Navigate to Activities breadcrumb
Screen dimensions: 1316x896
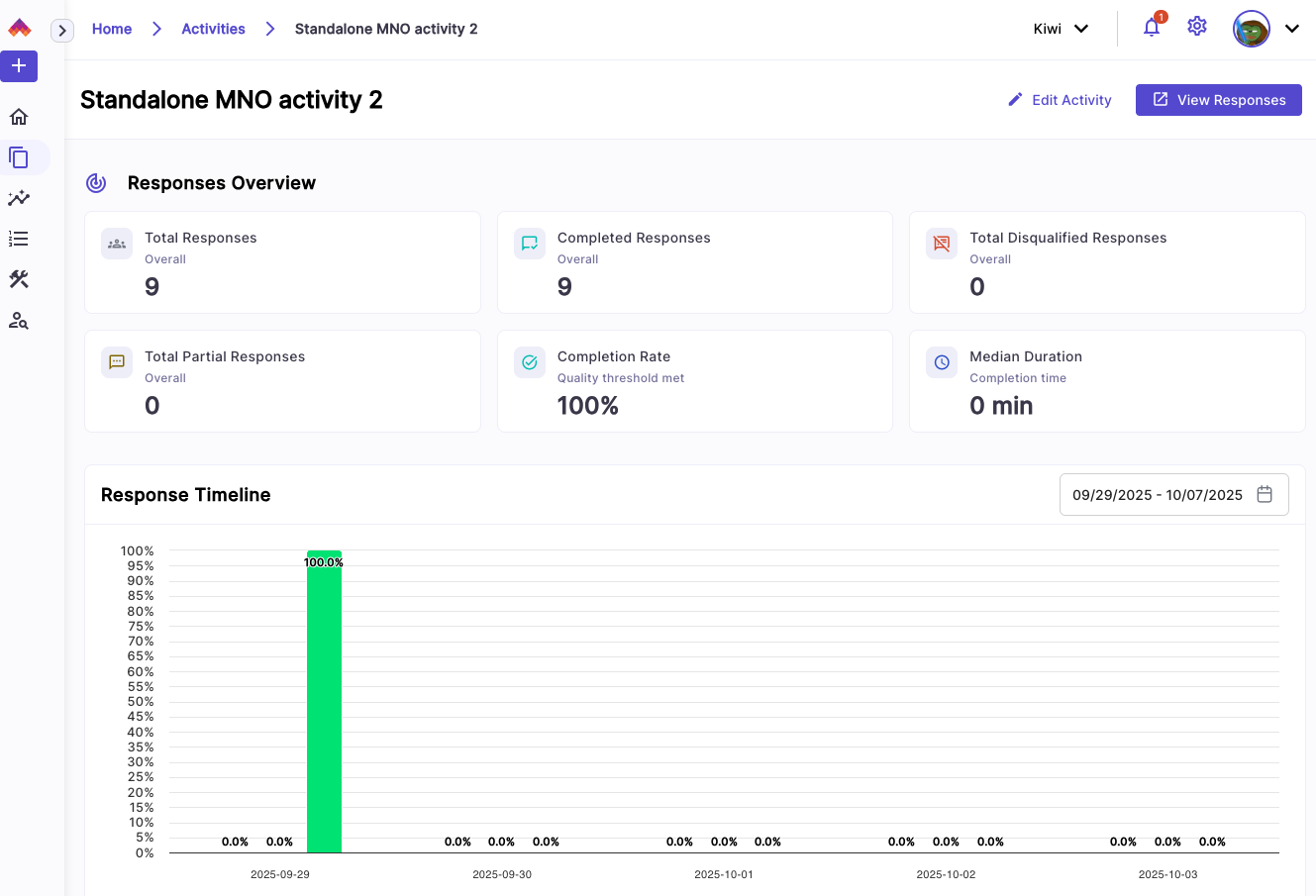pos(213,29)
